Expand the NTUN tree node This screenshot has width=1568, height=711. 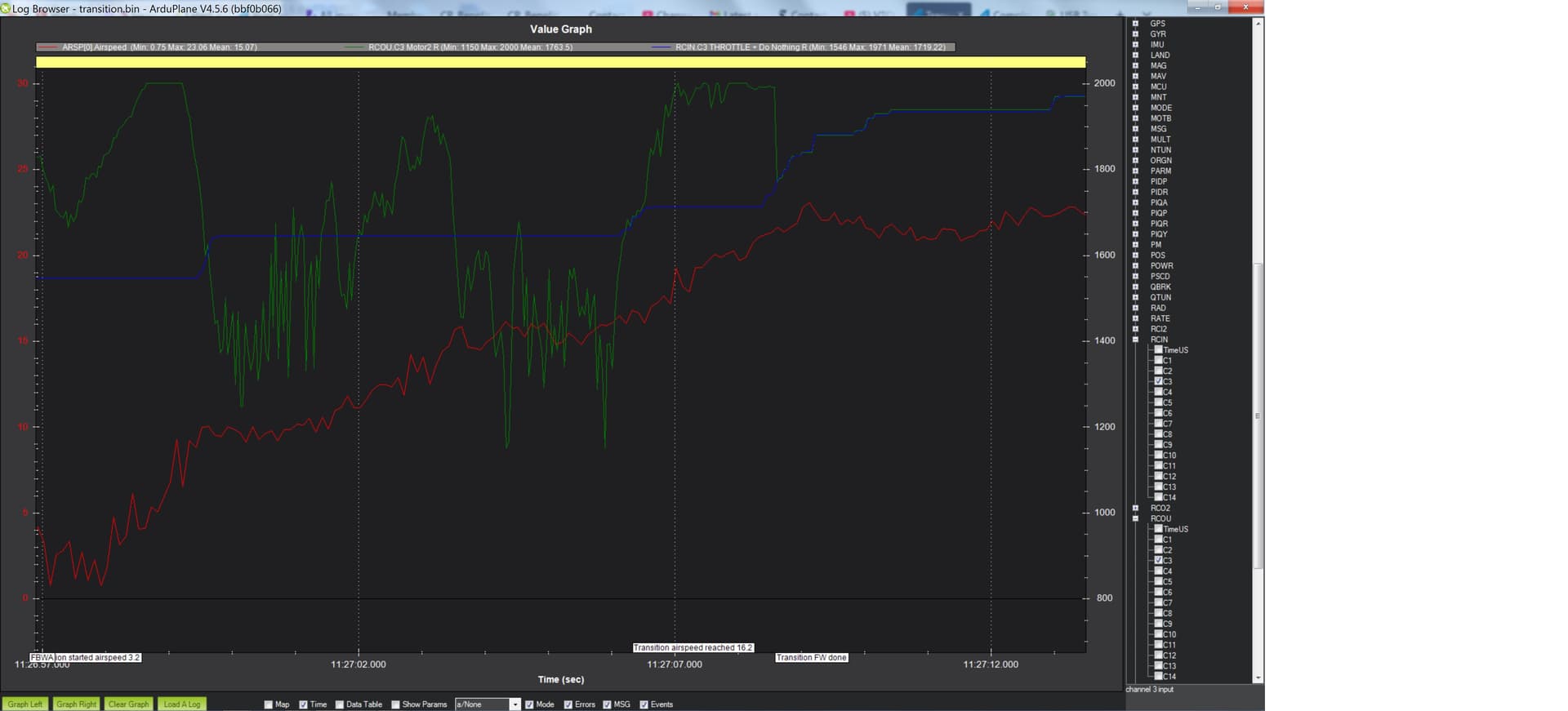[1135, 150]
